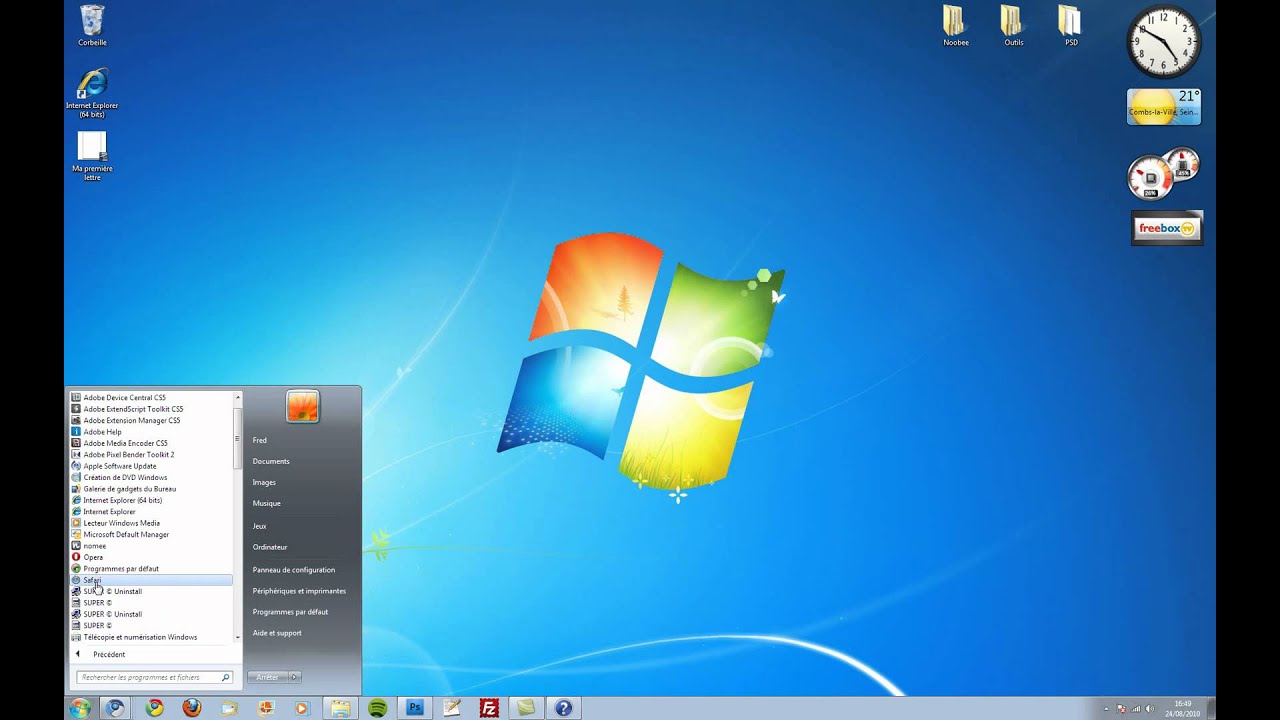Click programs list scroll-down arrow
Viewport: 1280px width, 720px height.
(x=237, y=637)
